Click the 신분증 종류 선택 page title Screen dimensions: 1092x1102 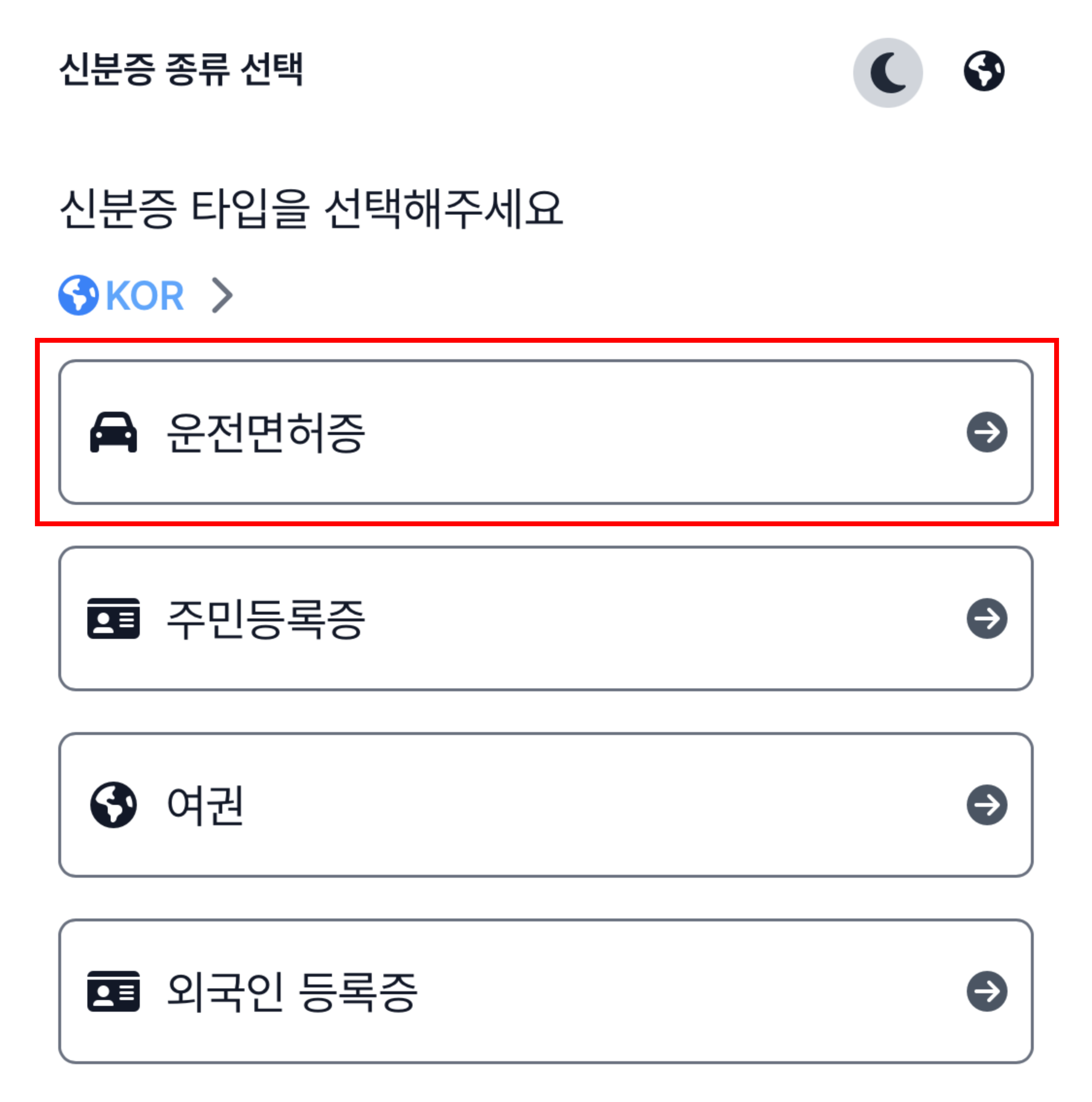(x=182, y=69)
